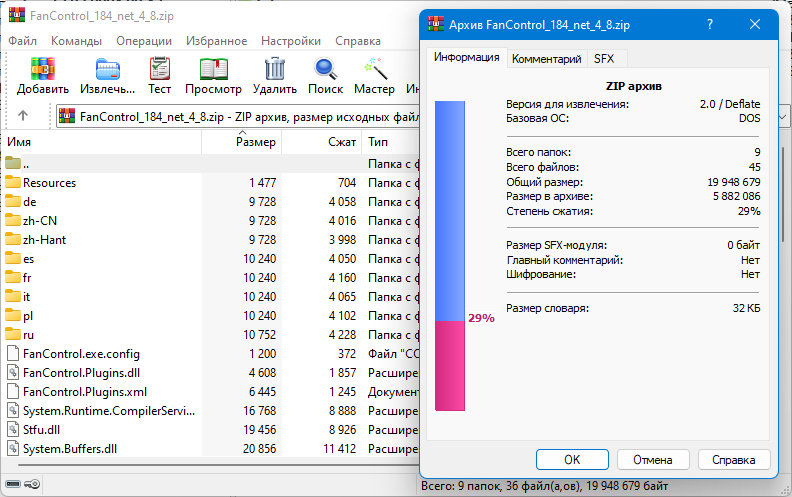Sort files by Сжат column header

point(322,142)
